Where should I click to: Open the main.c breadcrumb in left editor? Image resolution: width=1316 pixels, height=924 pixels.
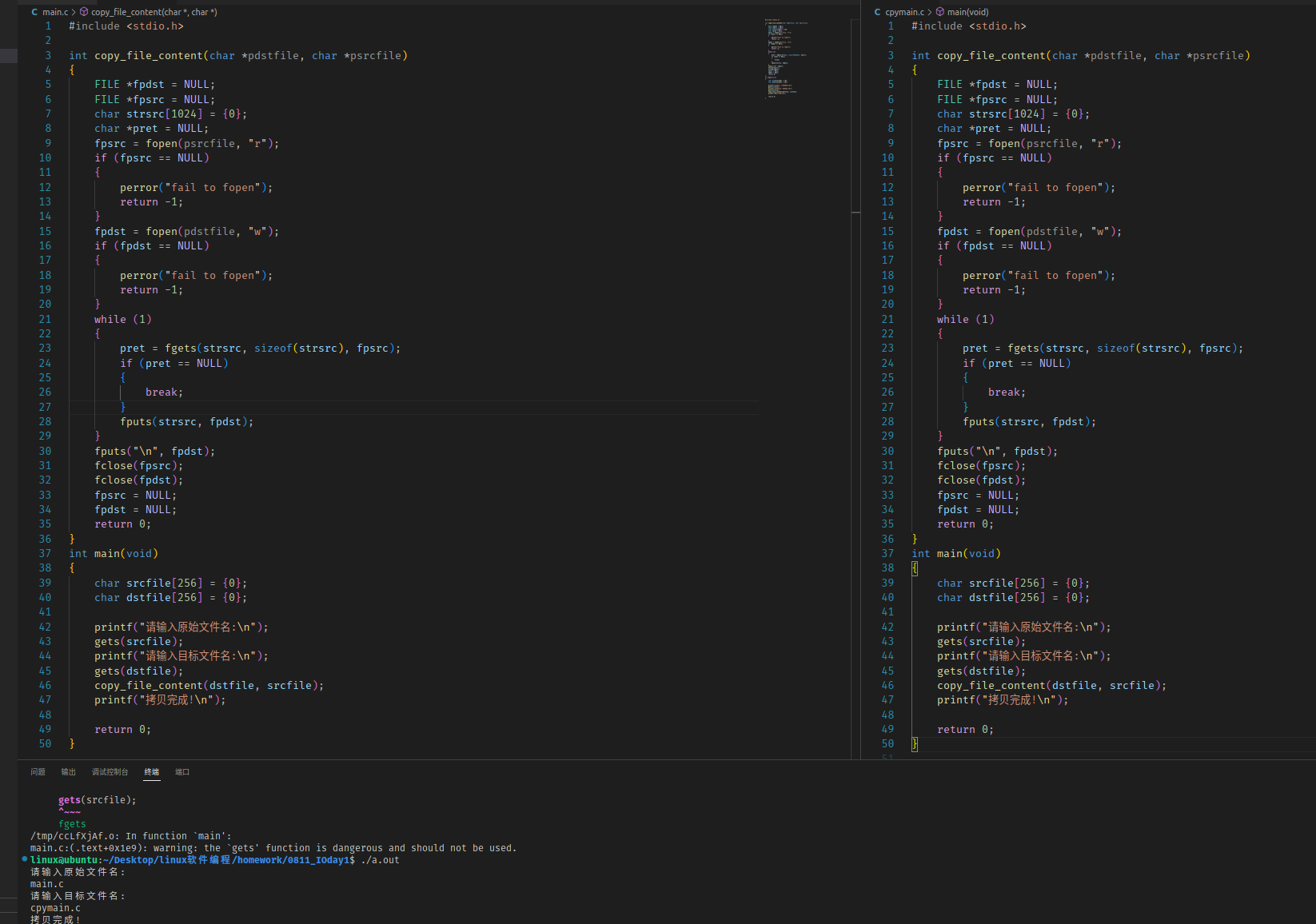pyautogui.click(x=55, y=12)
